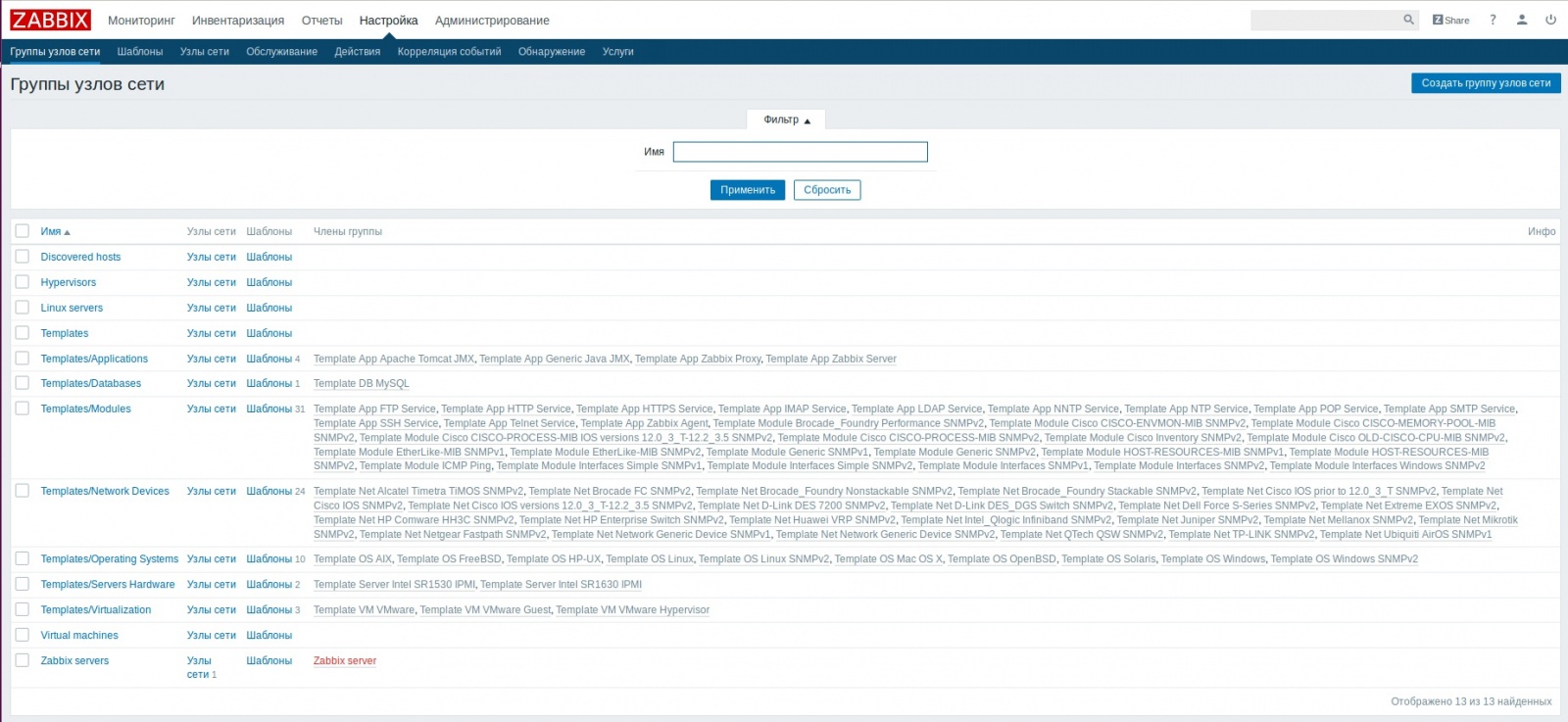Open Template App Apache Tomcat JMX link
Screen dimensions: 1568x722
pos(394,359)
